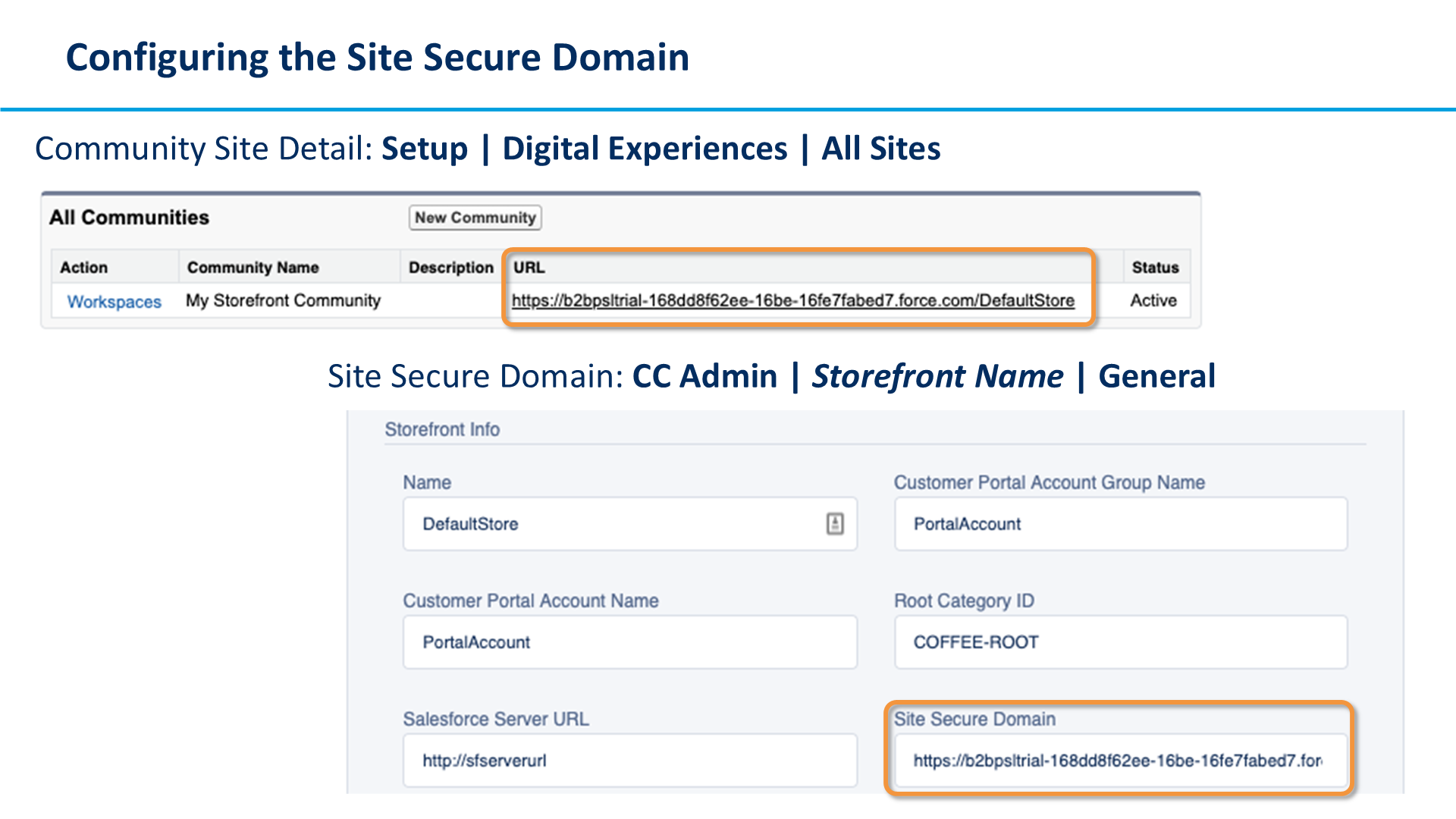This screenshot has width=1456, height=819.
Task: Click the 'Name' label above DefaultStore
Action: tap(427, 482)
